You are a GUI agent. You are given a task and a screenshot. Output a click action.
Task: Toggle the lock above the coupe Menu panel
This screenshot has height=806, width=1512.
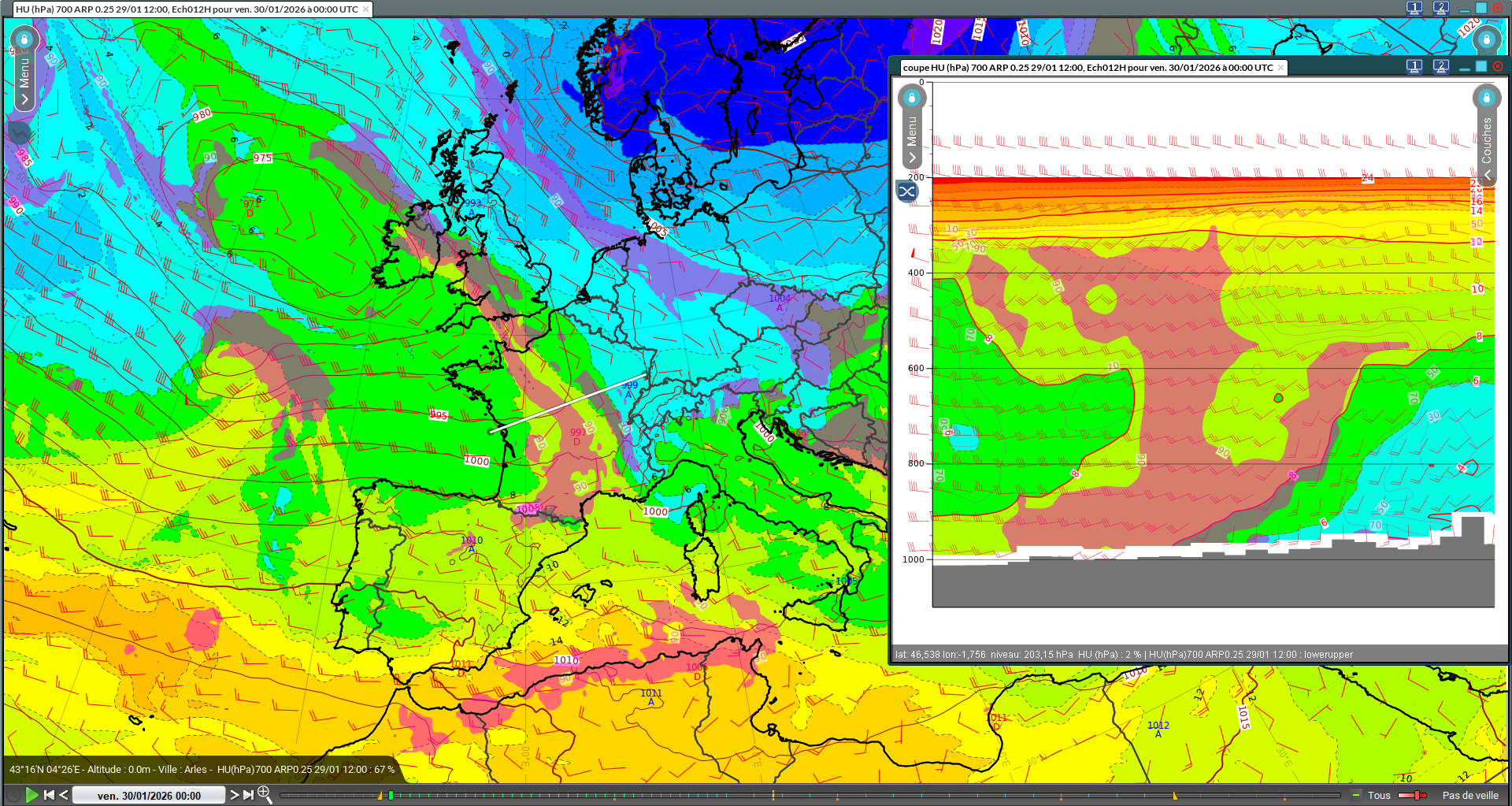912,98
